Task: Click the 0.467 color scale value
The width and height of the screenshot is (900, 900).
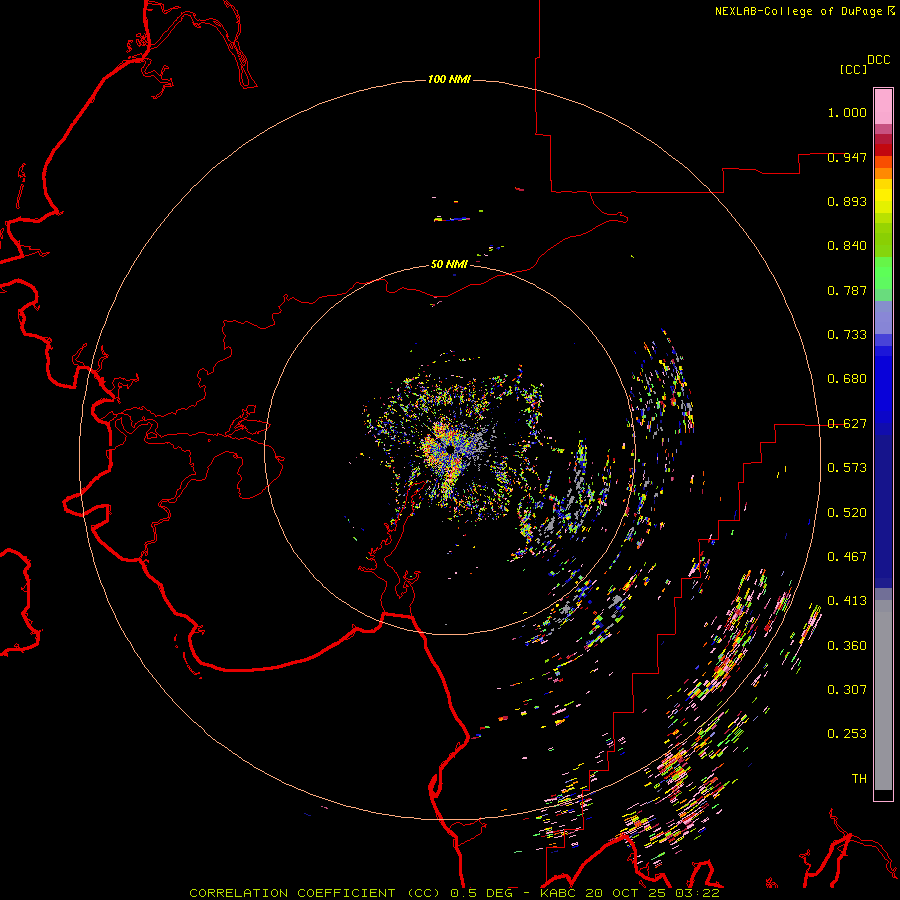Action: click(847, 557)
